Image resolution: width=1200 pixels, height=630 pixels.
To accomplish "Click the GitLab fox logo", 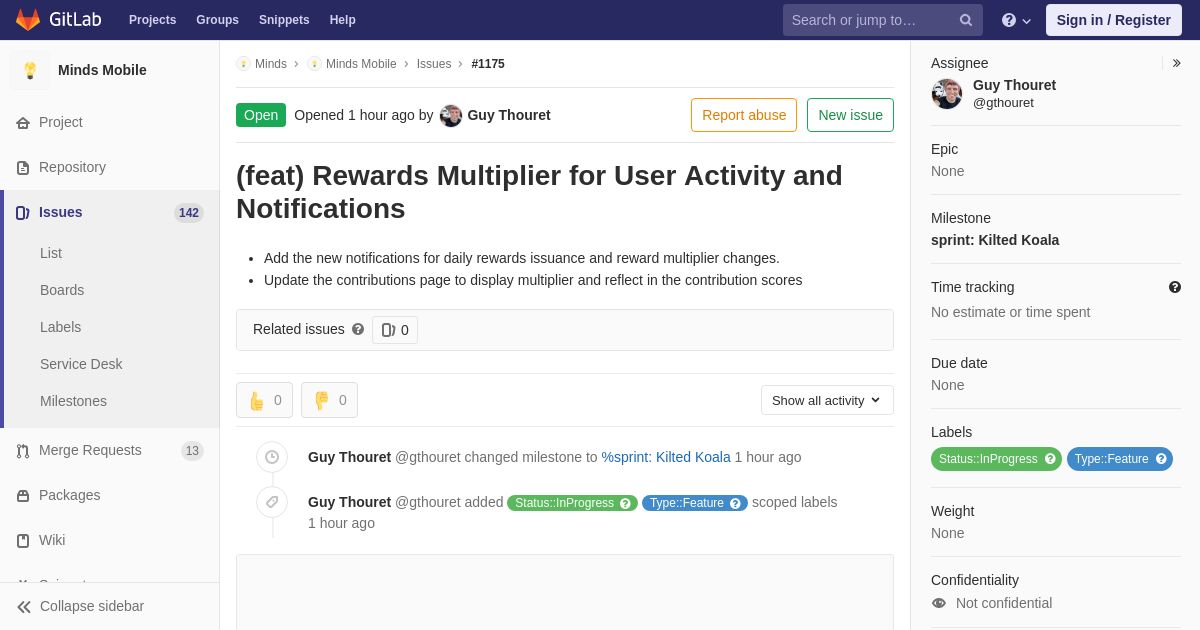I will (x=28, y=20).
